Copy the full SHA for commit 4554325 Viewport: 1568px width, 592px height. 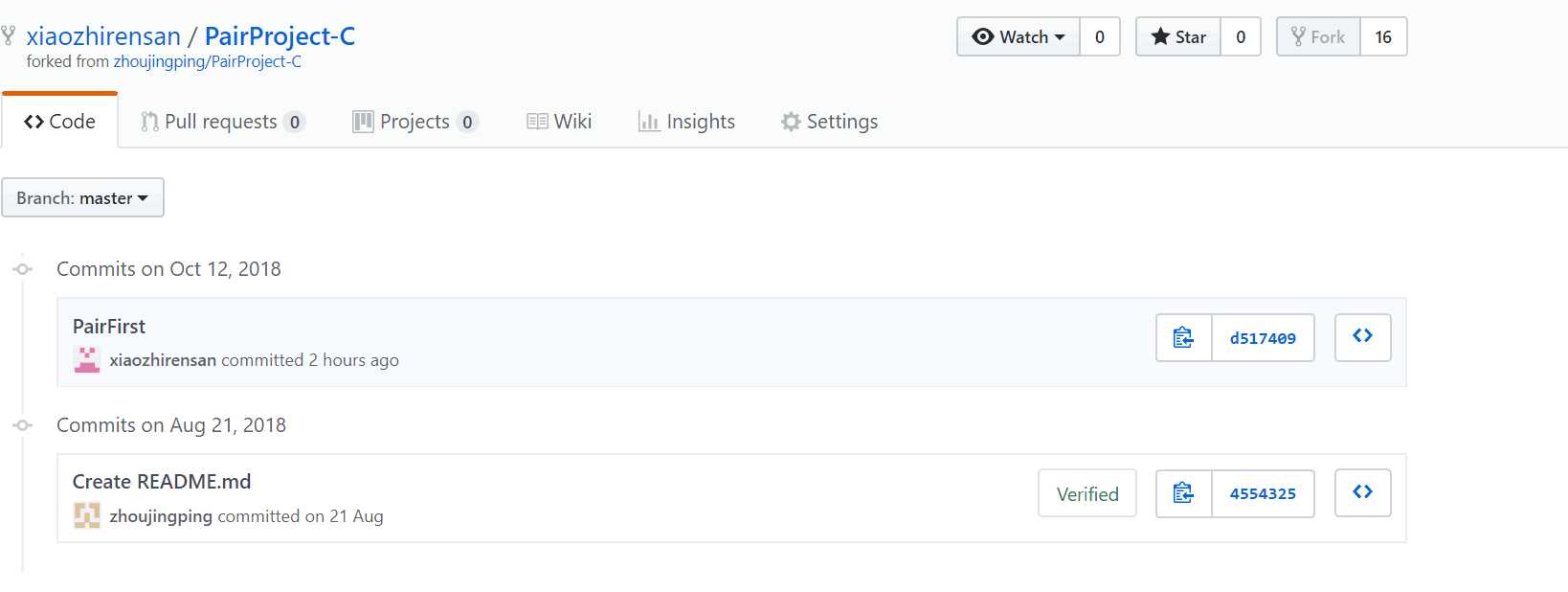click(1184, 493)
